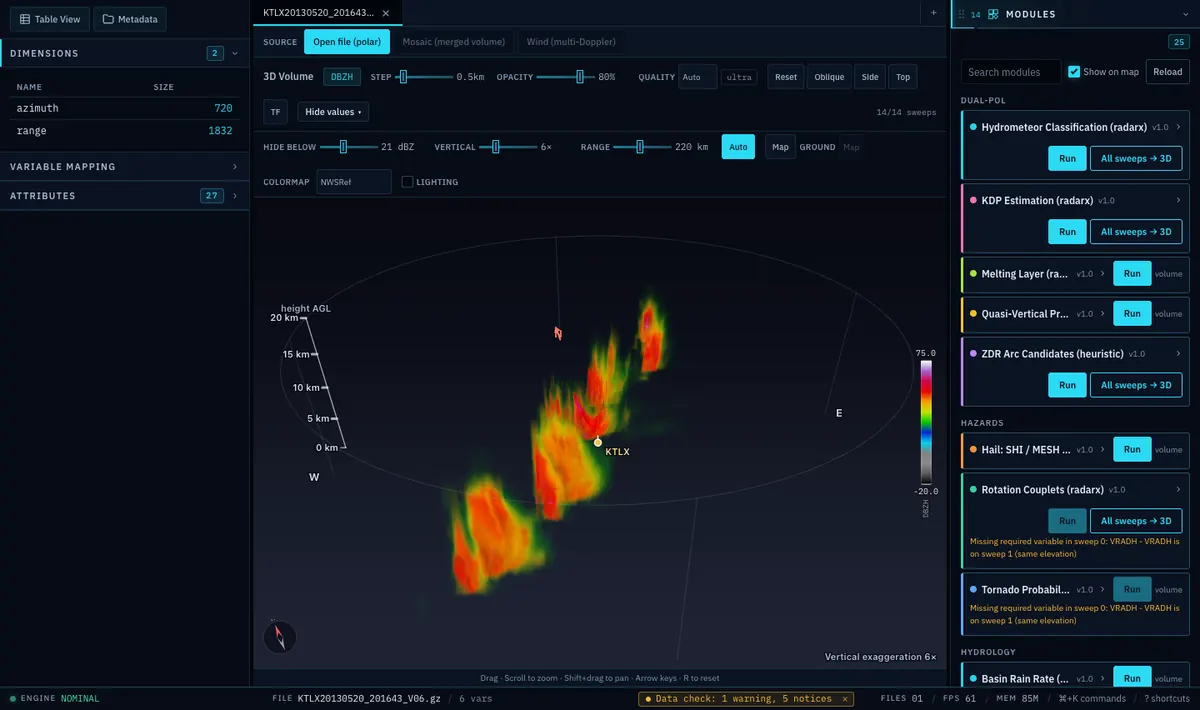Run the Hail SHI / MESH module

tap(1132, 449)
